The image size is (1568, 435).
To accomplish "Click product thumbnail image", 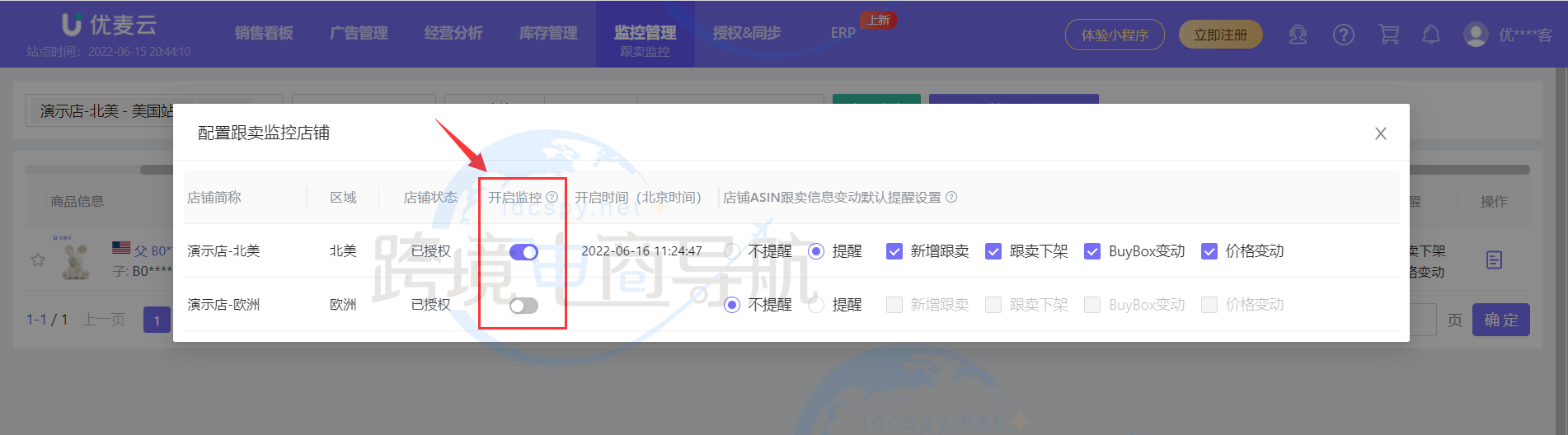I will (x=74, y=260).
